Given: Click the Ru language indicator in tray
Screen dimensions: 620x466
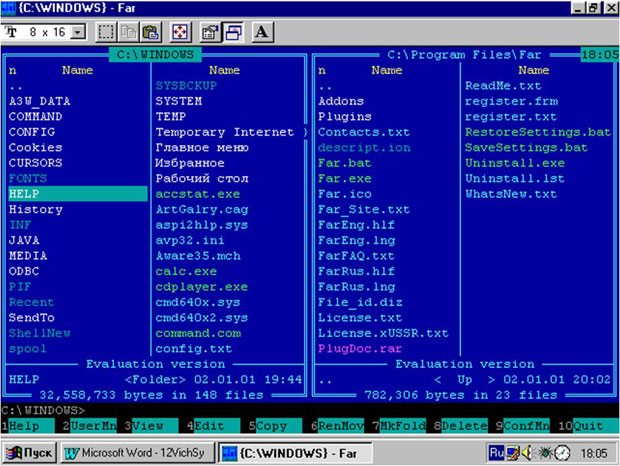Looking at the screenshot, I should (496, 453).
